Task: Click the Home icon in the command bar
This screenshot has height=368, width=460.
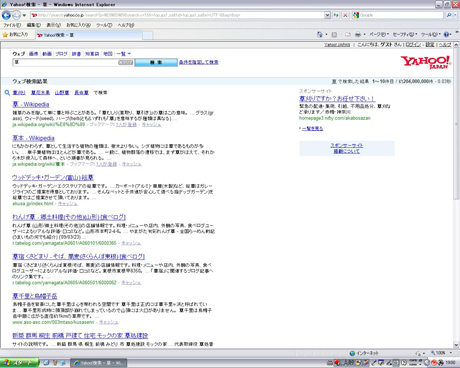Action: point(320,34)
